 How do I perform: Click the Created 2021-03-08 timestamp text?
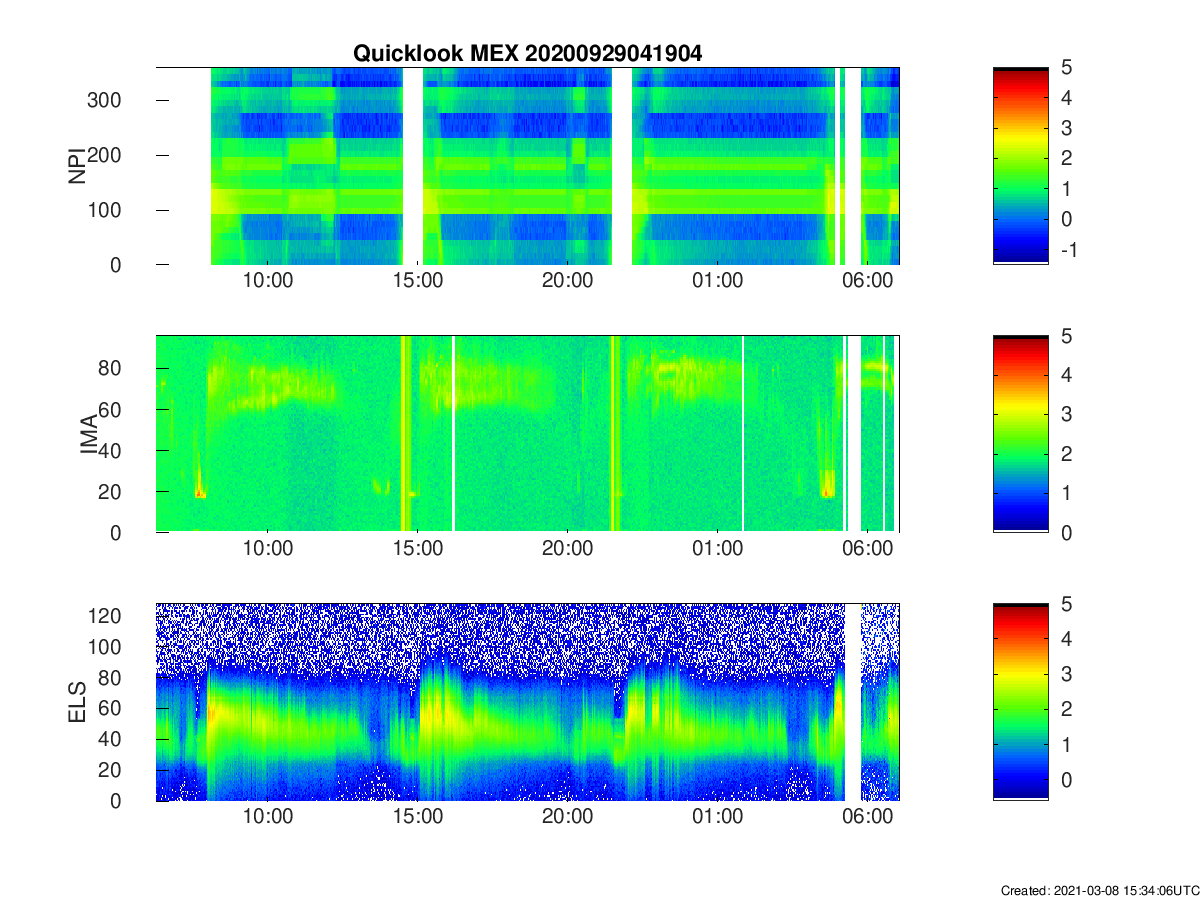(x=1100, y=890)
